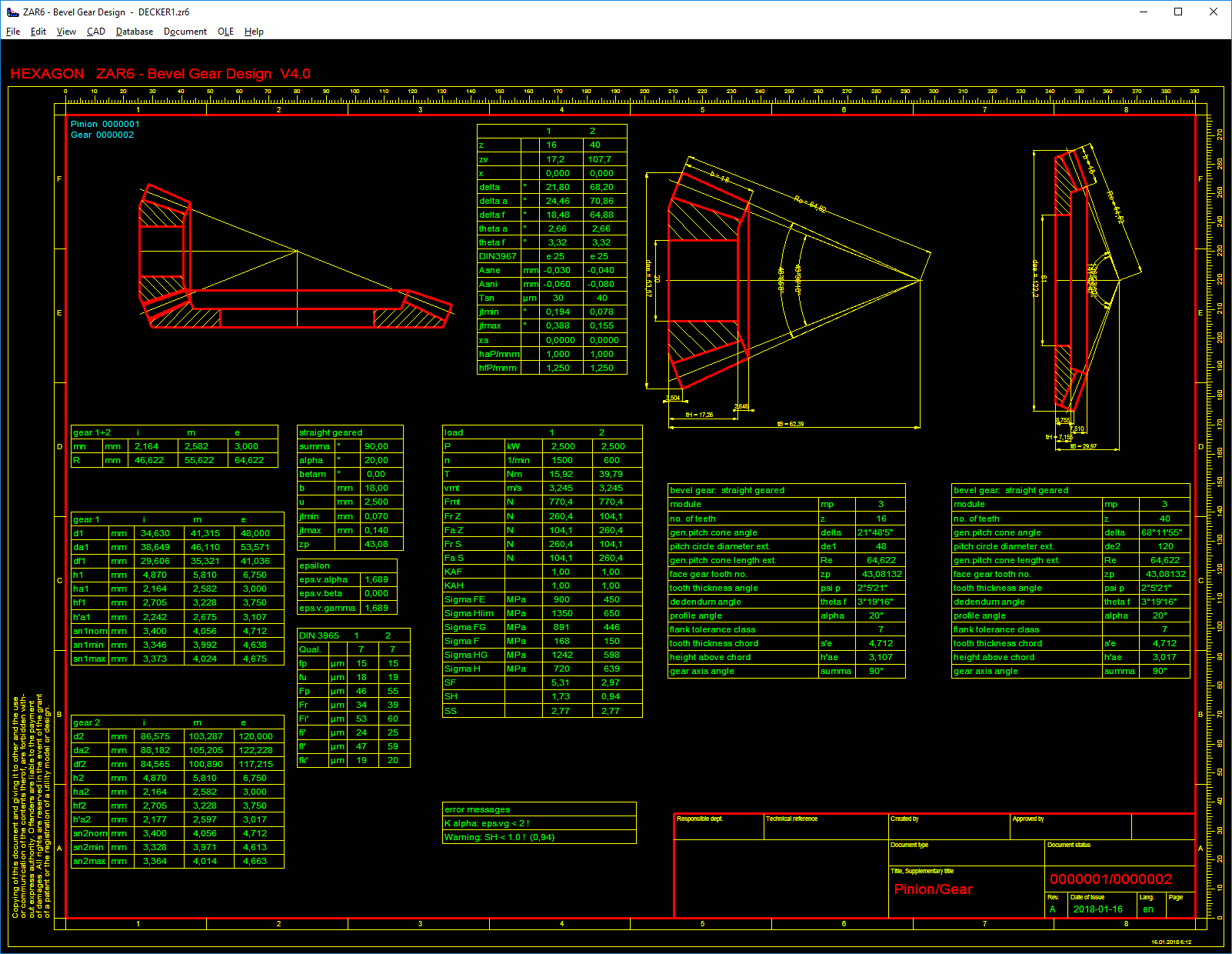1232x954 pixels.
Task: Open the Help menu
Action: coord(254,32)
